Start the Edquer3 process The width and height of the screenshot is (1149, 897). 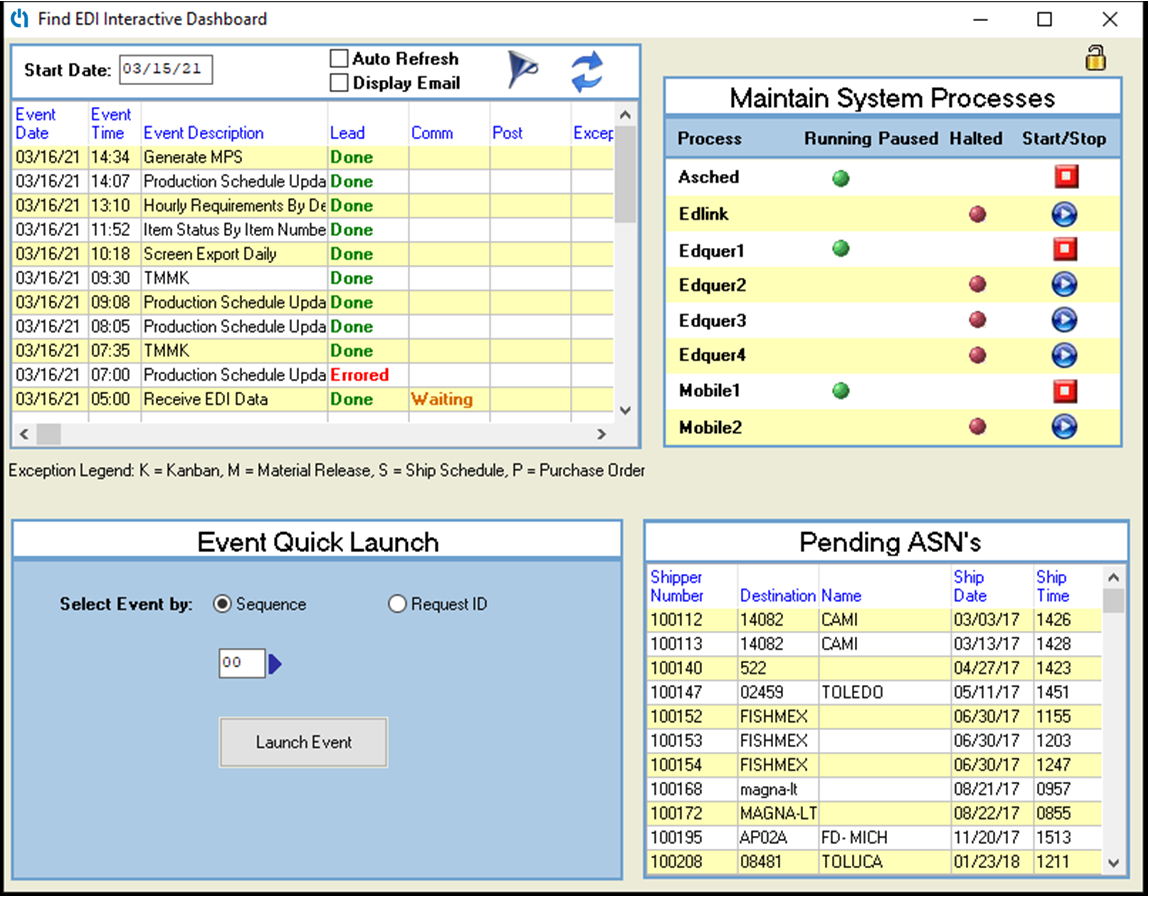click(1064, 319)
